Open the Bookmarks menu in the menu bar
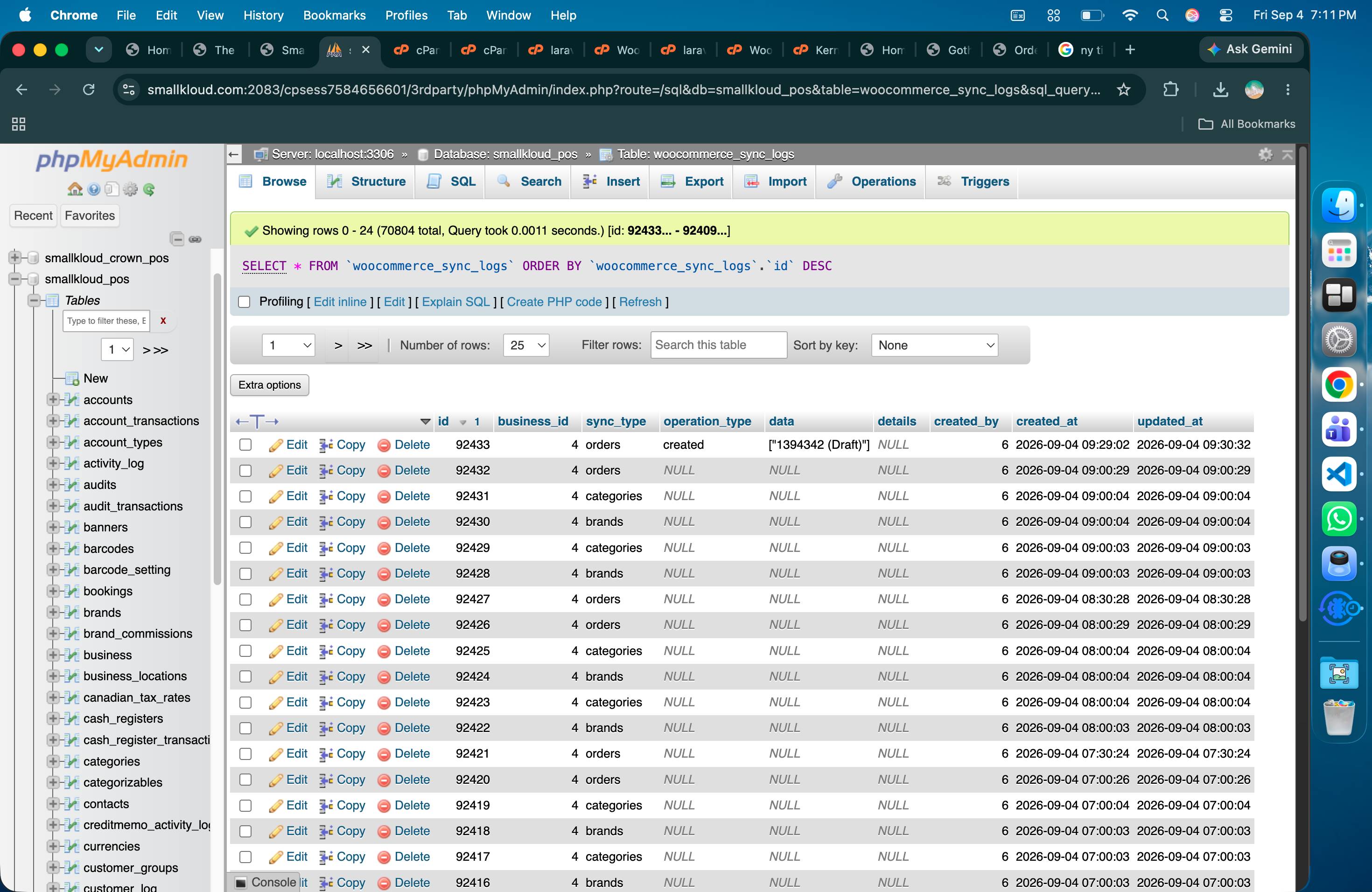Image resolution: width=1372 pixels, height=892 pixels. (334, 15)
